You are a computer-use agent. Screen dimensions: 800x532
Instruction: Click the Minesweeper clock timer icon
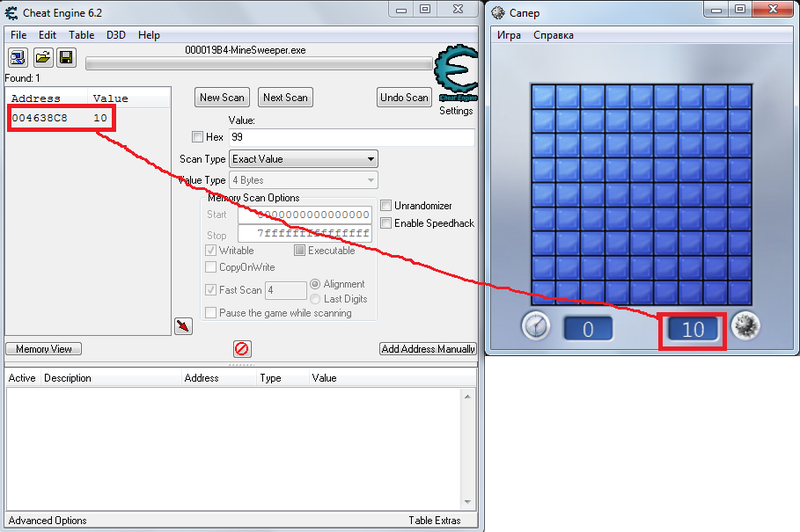(x=536, y=326)
